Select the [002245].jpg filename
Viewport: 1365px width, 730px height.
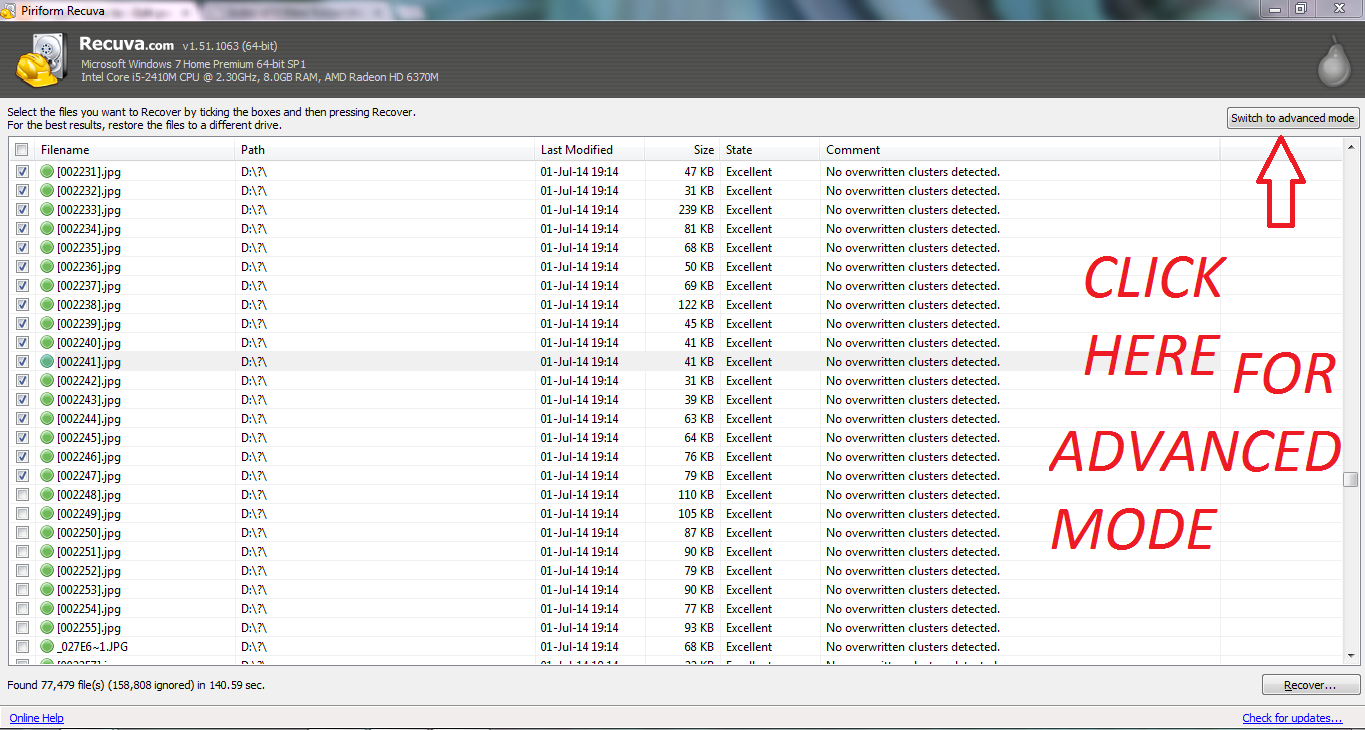coord(89,438)
